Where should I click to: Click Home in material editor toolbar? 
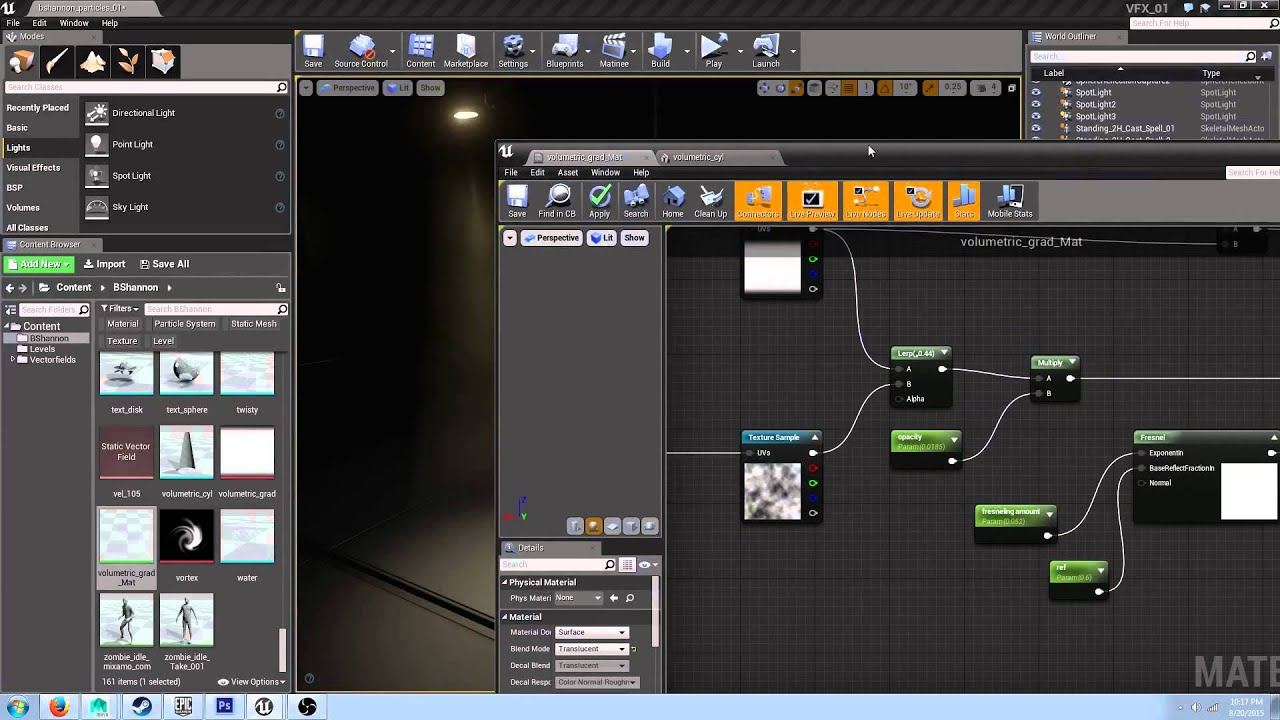(673, 201)
